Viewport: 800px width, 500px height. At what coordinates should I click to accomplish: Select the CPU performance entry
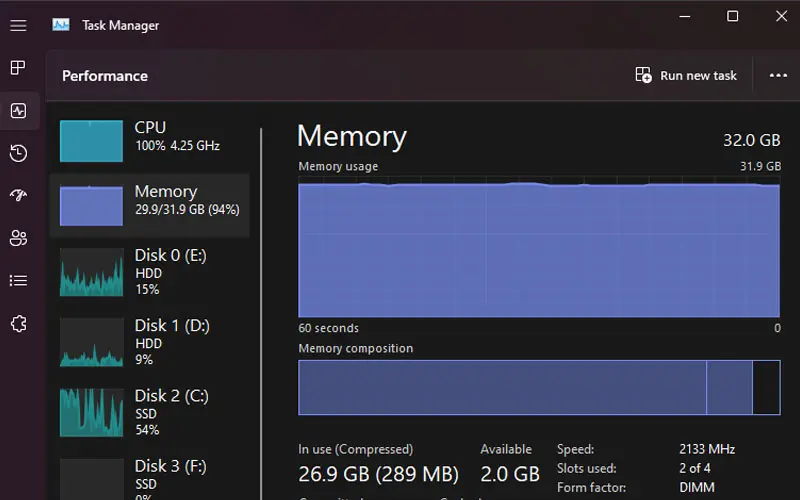point(149,141)
